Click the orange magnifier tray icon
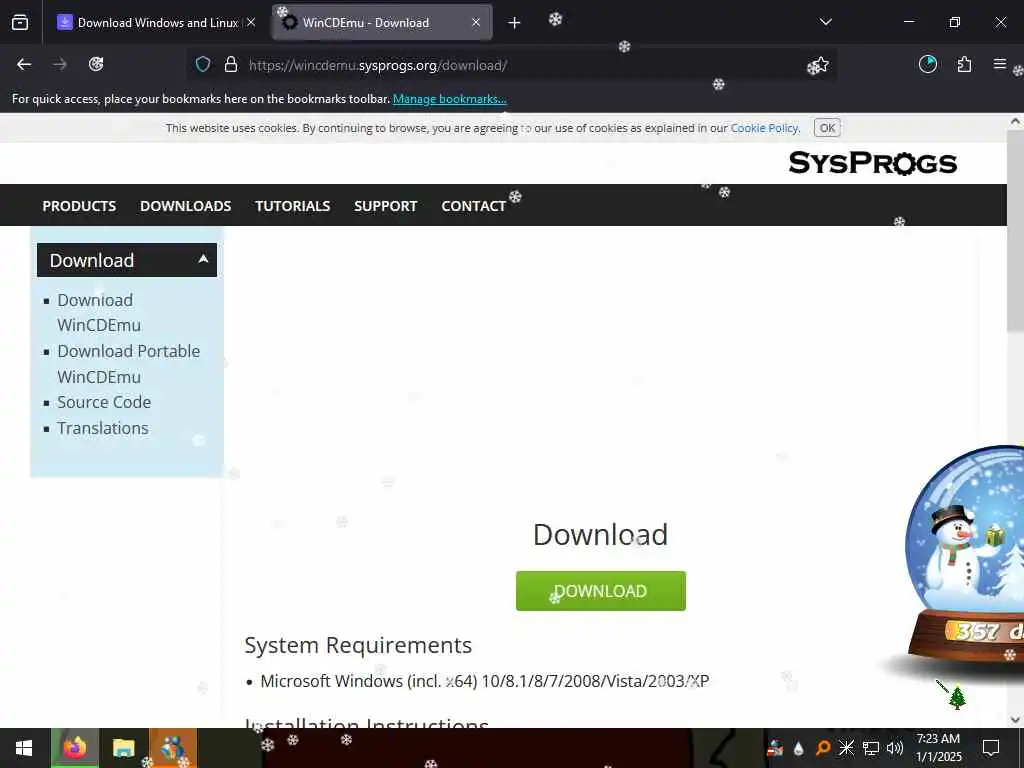 (x=823, y=748)
